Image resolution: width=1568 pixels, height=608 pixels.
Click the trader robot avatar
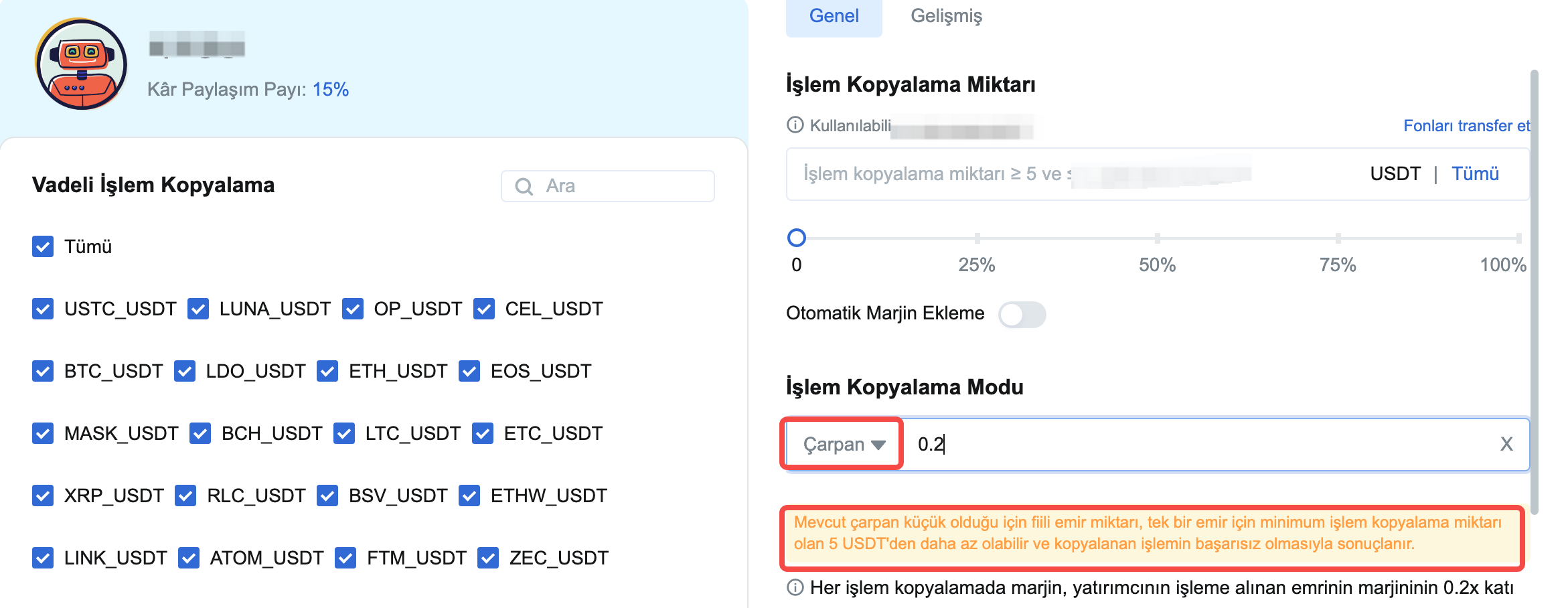(x=81, y=64)
